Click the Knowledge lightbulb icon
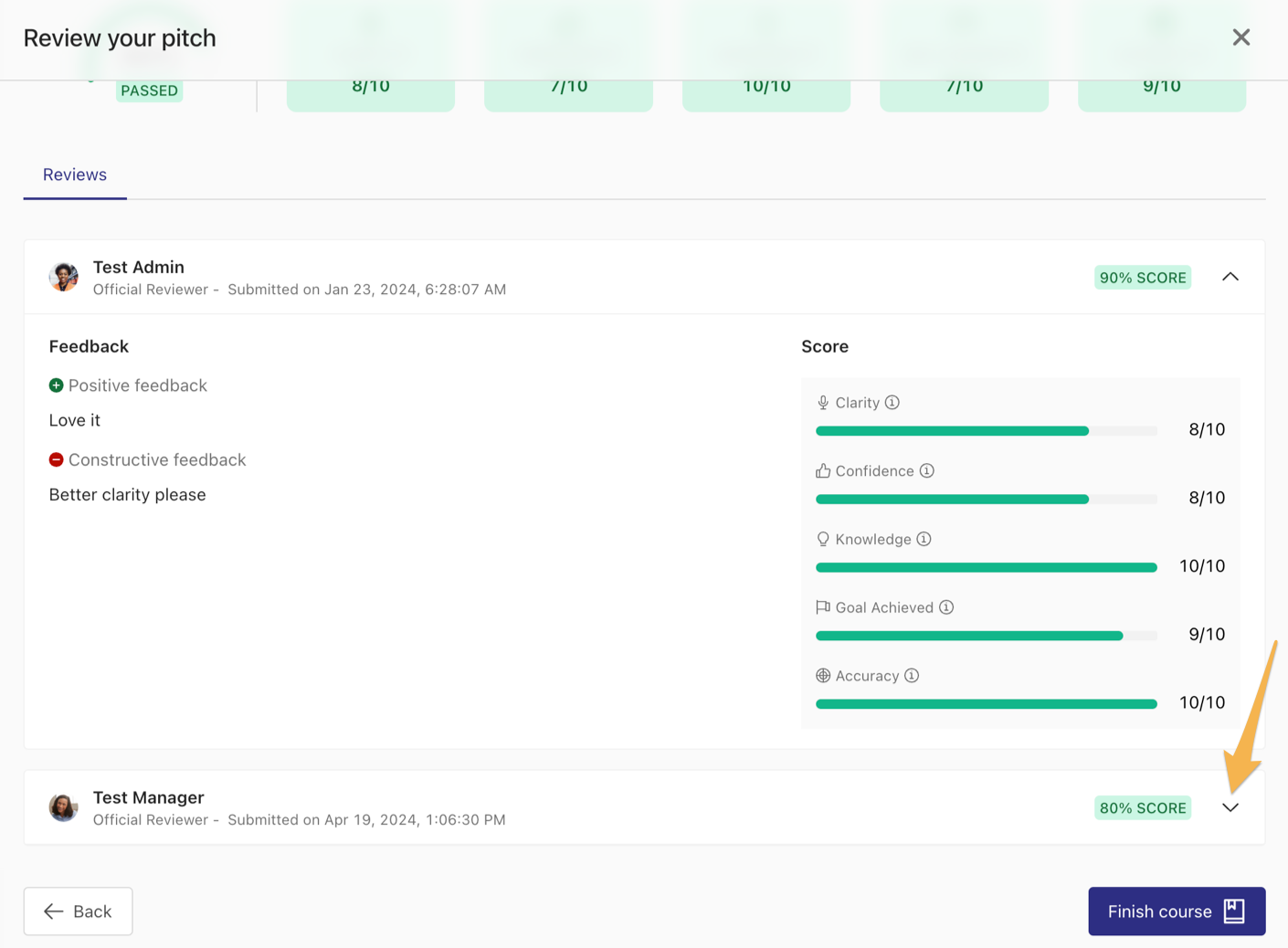 click(823, 539)
